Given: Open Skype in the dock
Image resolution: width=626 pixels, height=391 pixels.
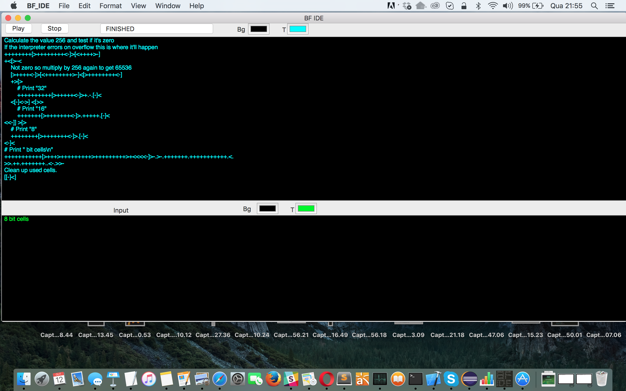Looking at the screenshot, I should (451, 378).
